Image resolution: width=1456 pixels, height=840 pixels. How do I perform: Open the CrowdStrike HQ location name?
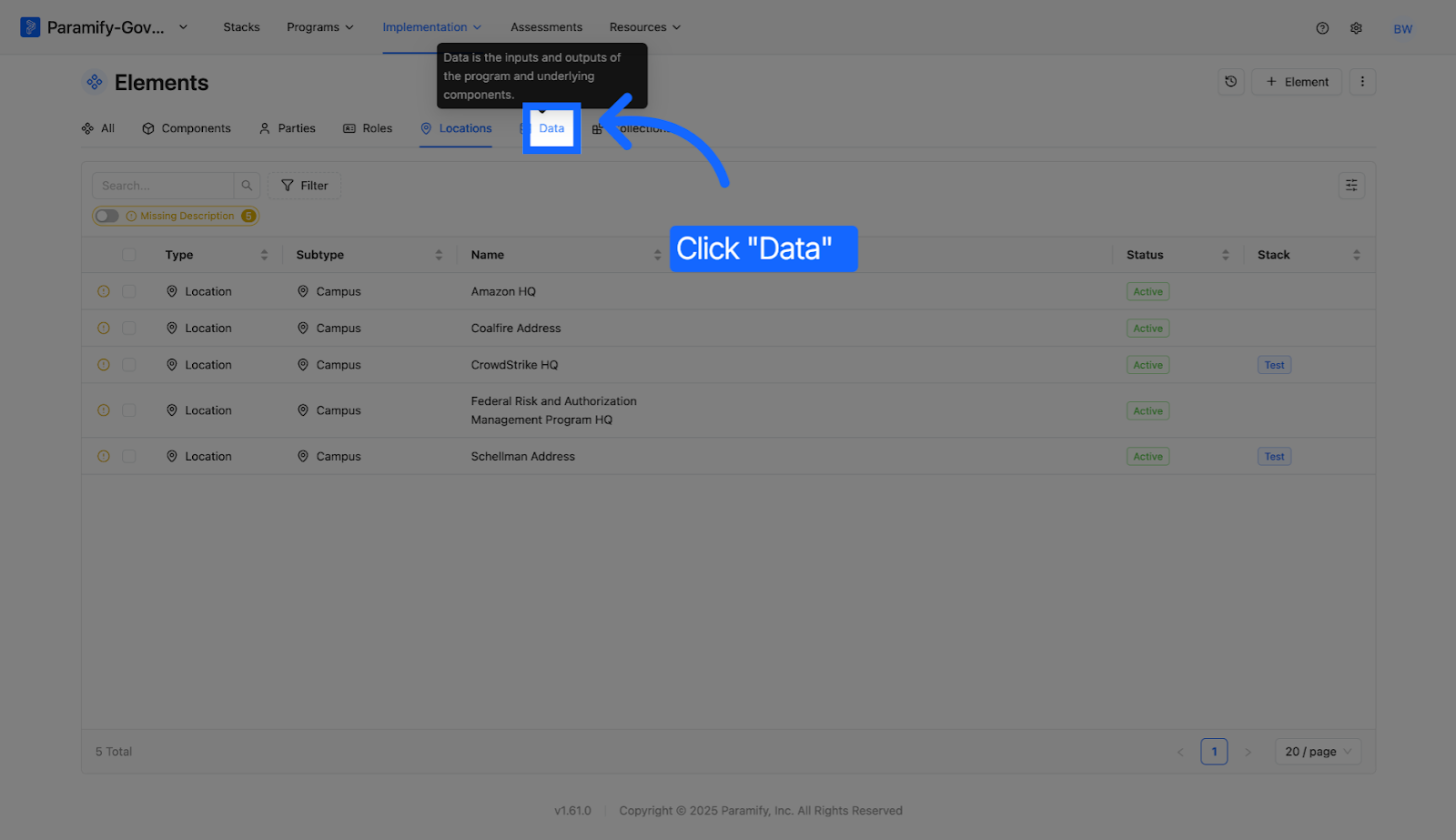(x=514, y=365)
